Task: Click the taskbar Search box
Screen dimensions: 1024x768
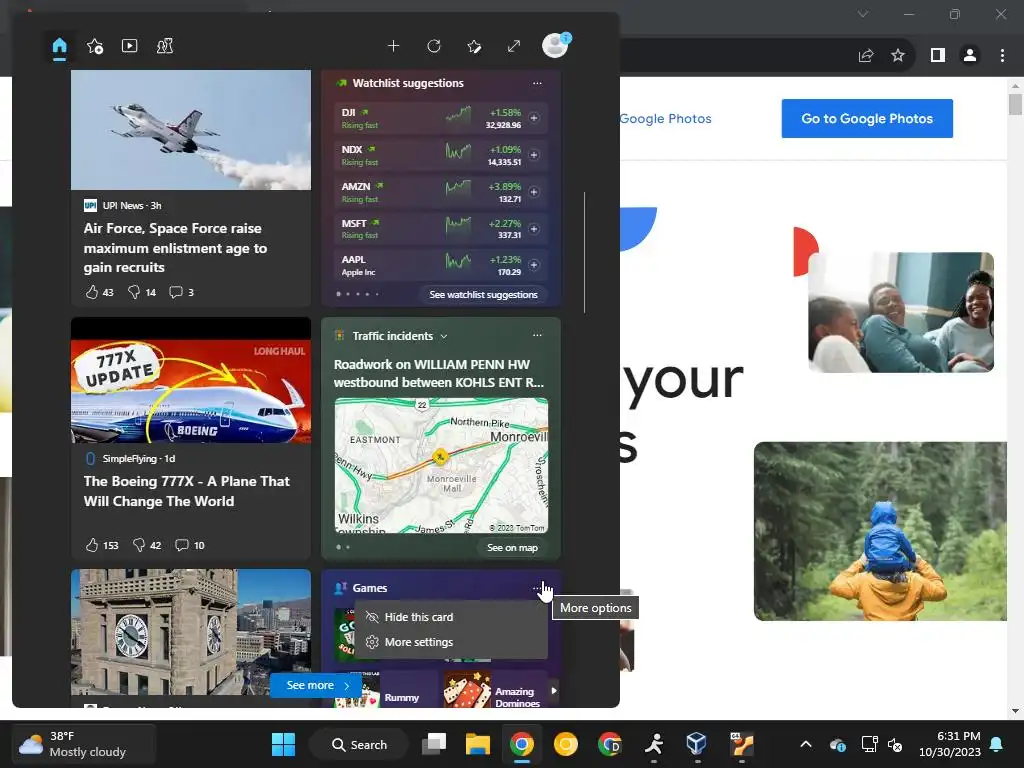Action: point(359,744)
